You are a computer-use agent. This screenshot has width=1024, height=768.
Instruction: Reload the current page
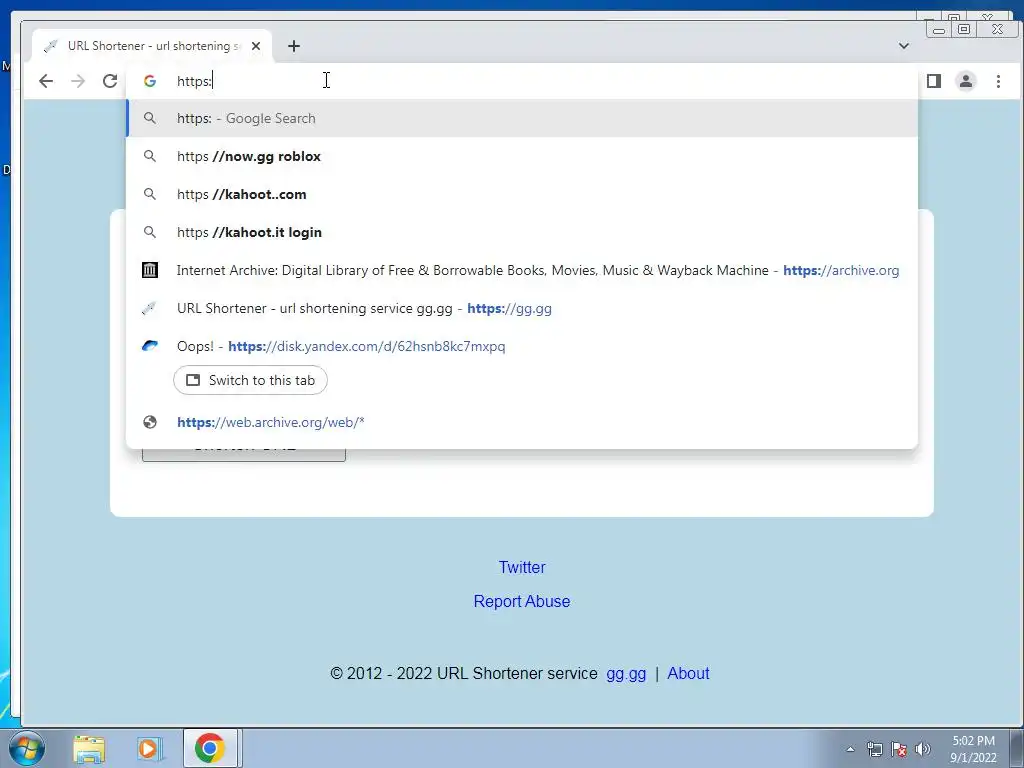(x=110, y=81)
